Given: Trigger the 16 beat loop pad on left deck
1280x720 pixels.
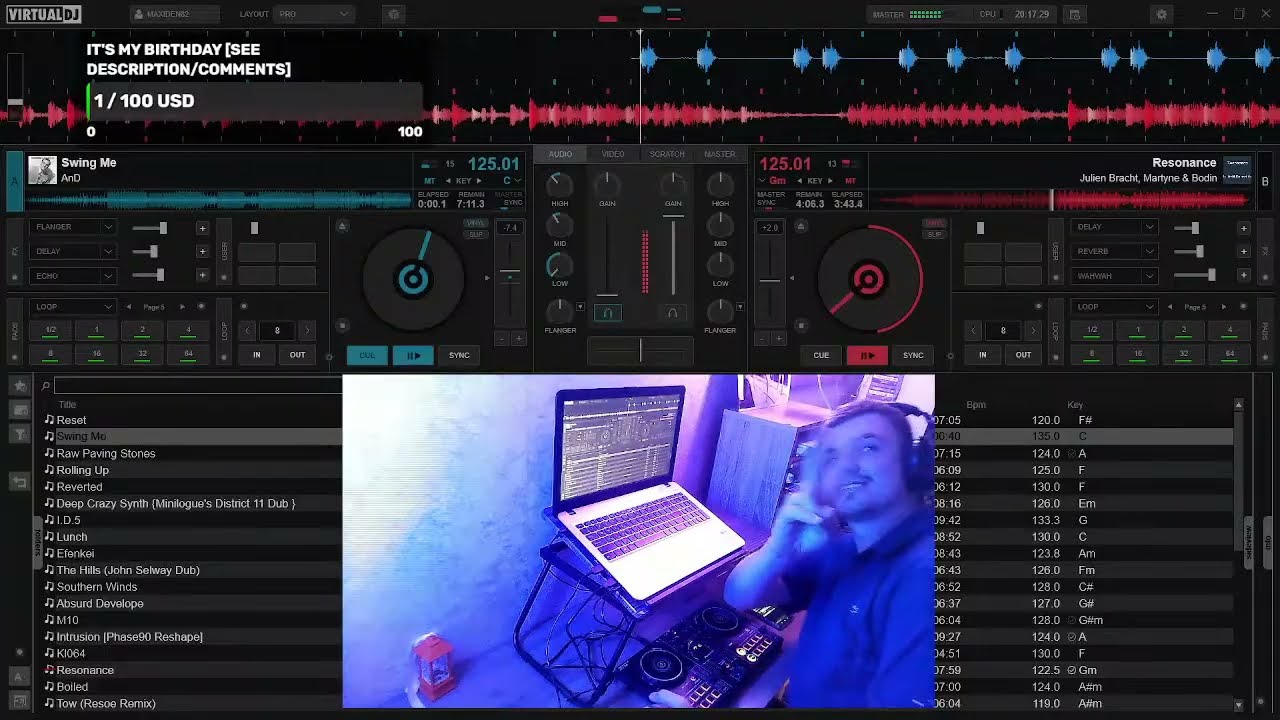Looking at the screenshot, I should pyautogui.click(x=97, y=354).
